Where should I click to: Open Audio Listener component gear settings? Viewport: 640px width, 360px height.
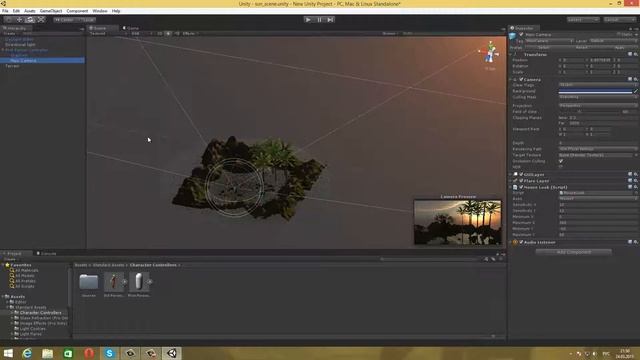(636, 242)
